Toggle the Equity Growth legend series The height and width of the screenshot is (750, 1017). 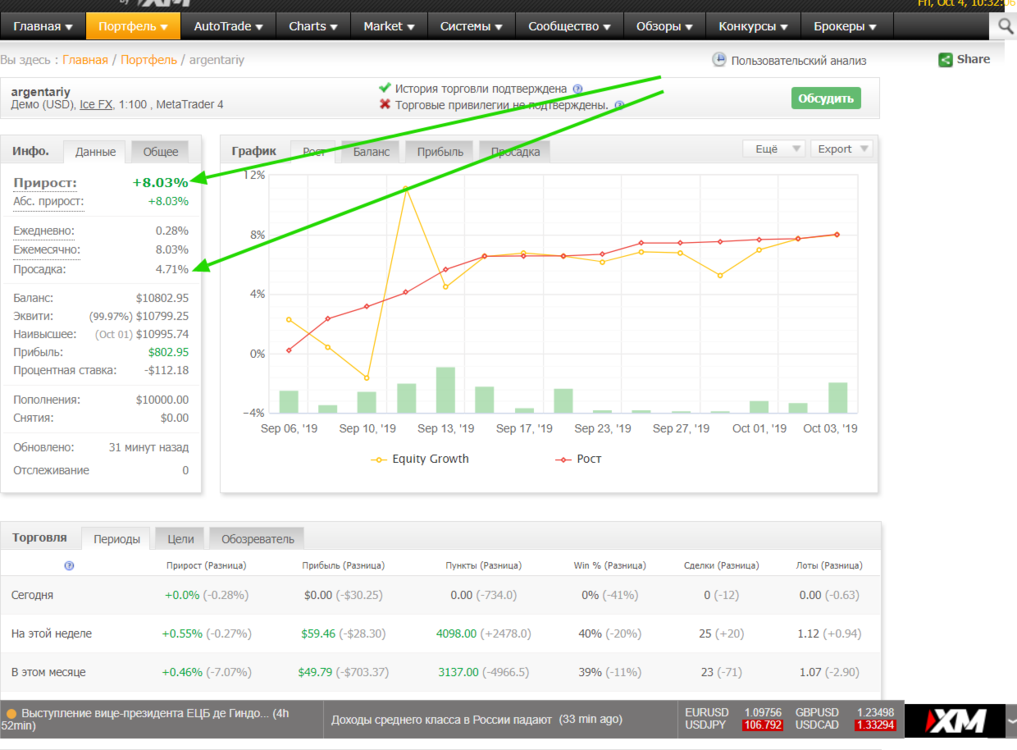tap(420, 459)
